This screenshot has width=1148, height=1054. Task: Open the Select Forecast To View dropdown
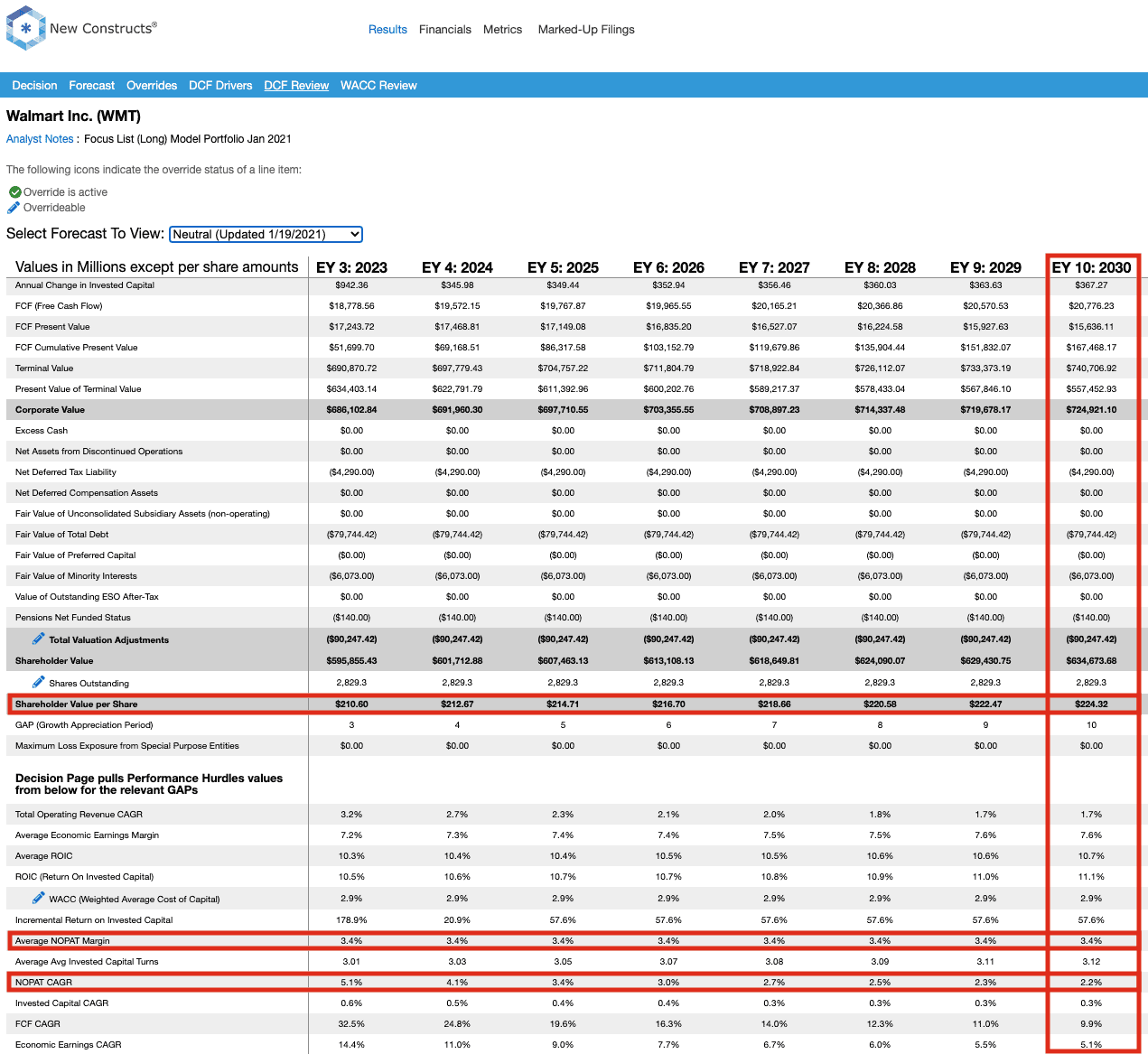point(266,234)
